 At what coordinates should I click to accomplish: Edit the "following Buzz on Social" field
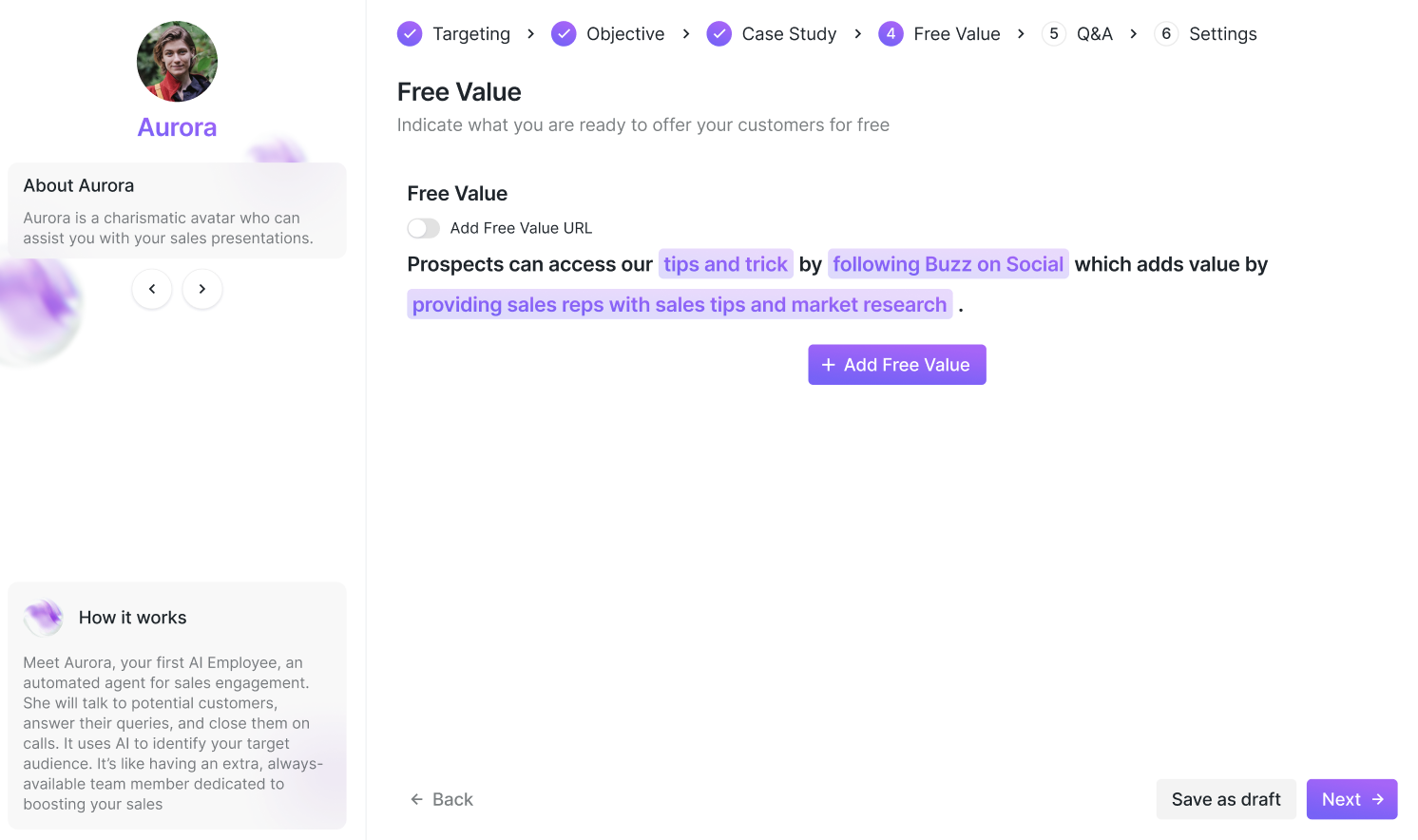[948, 264]
